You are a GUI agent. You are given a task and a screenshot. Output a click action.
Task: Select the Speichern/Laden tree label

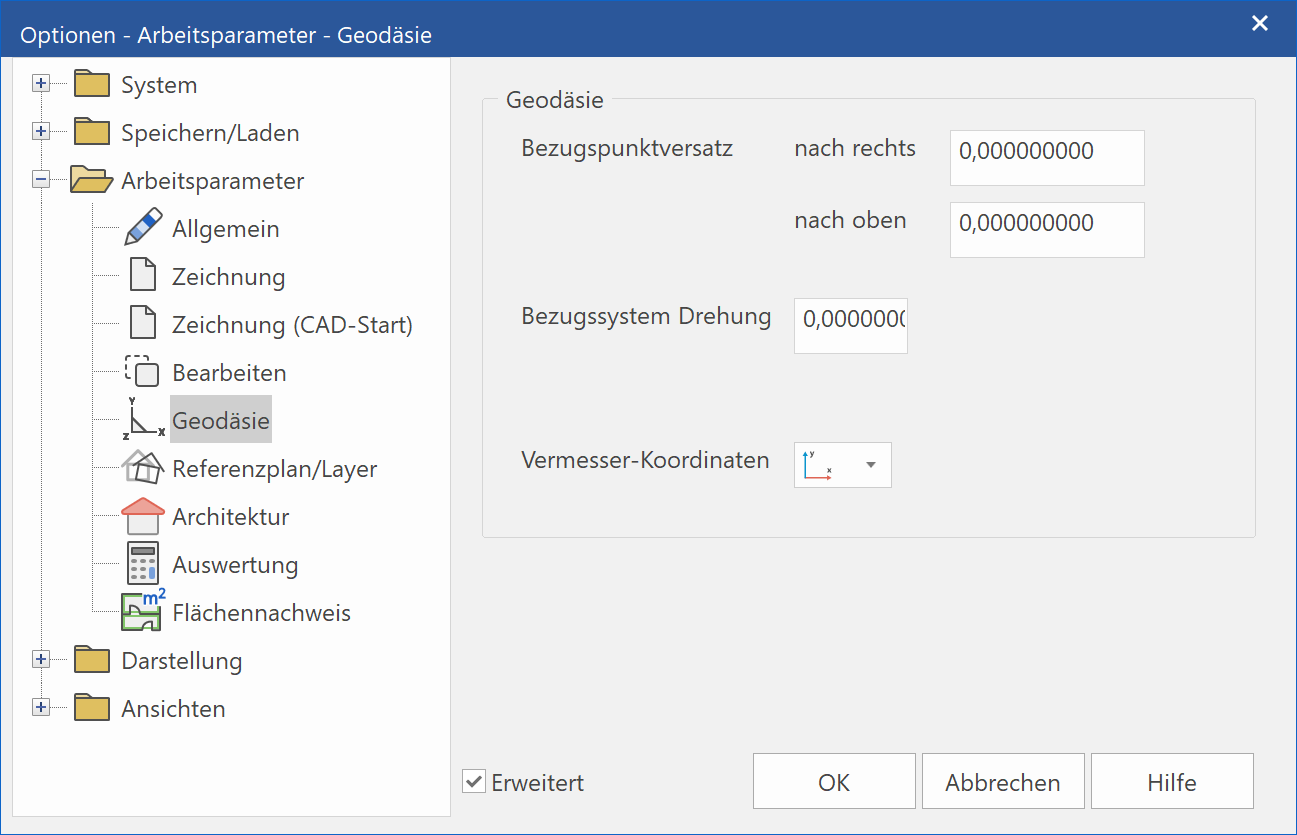210,133
